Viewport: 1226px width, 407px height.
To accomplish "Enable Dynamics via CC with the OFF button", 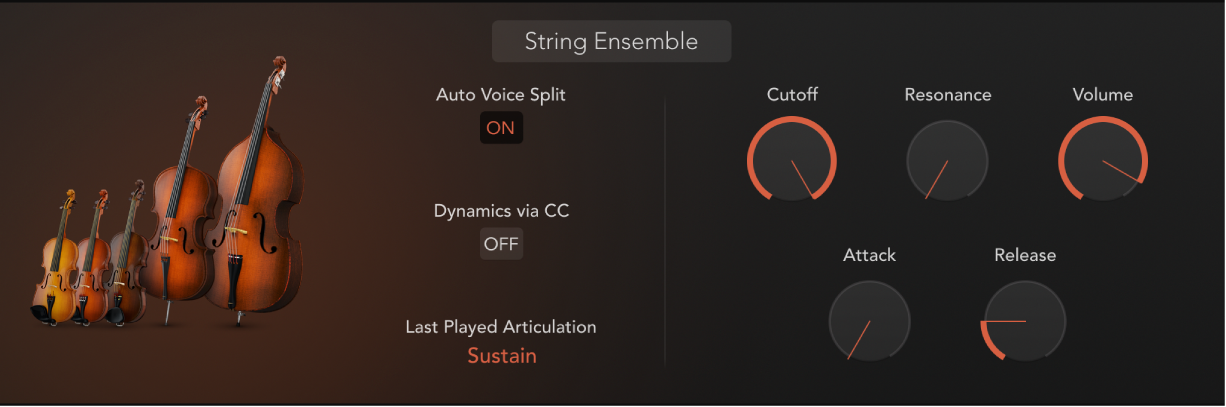I will coord(501,244).
